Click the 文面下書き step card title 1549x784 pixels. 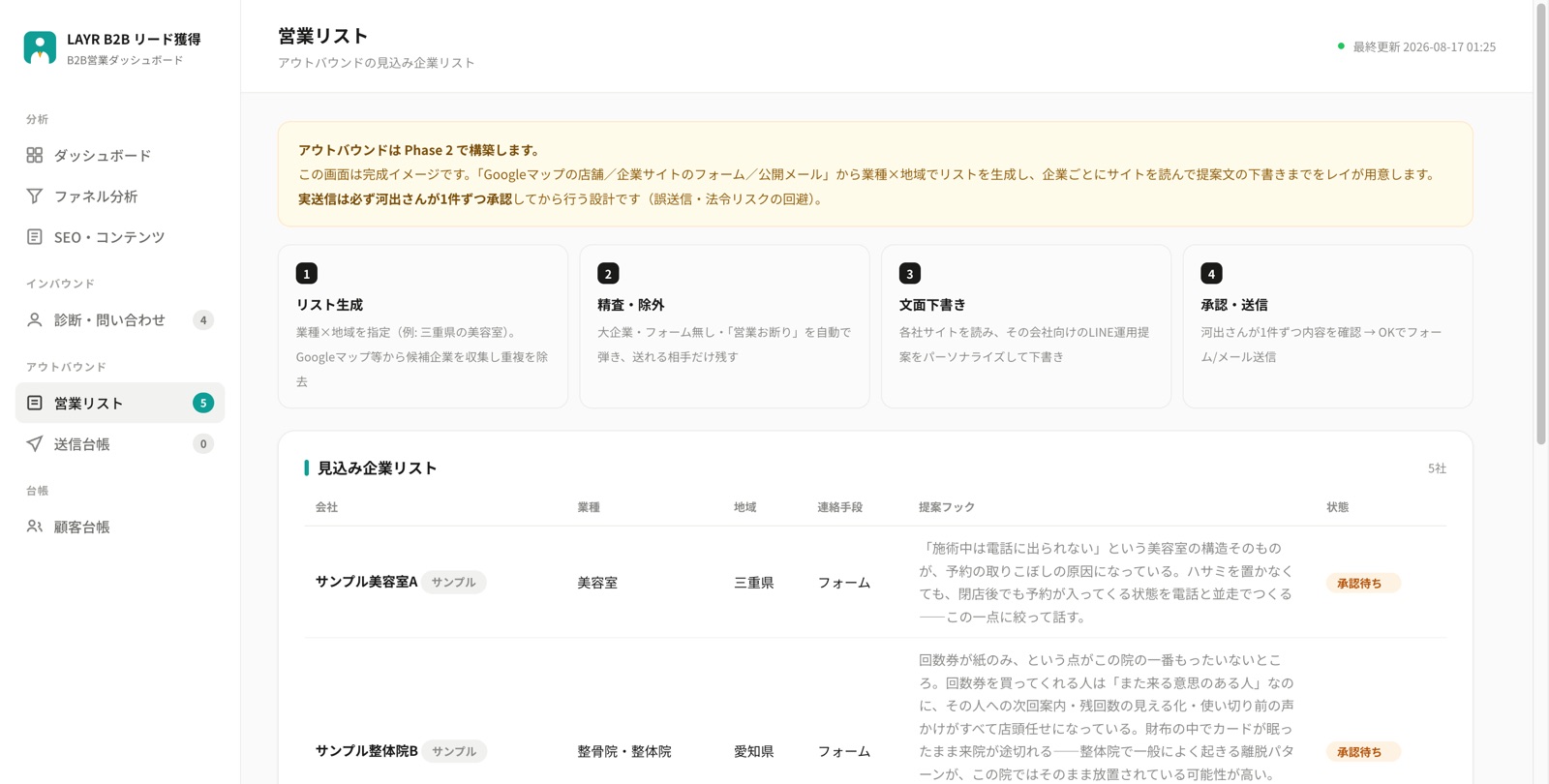(932, 304)
